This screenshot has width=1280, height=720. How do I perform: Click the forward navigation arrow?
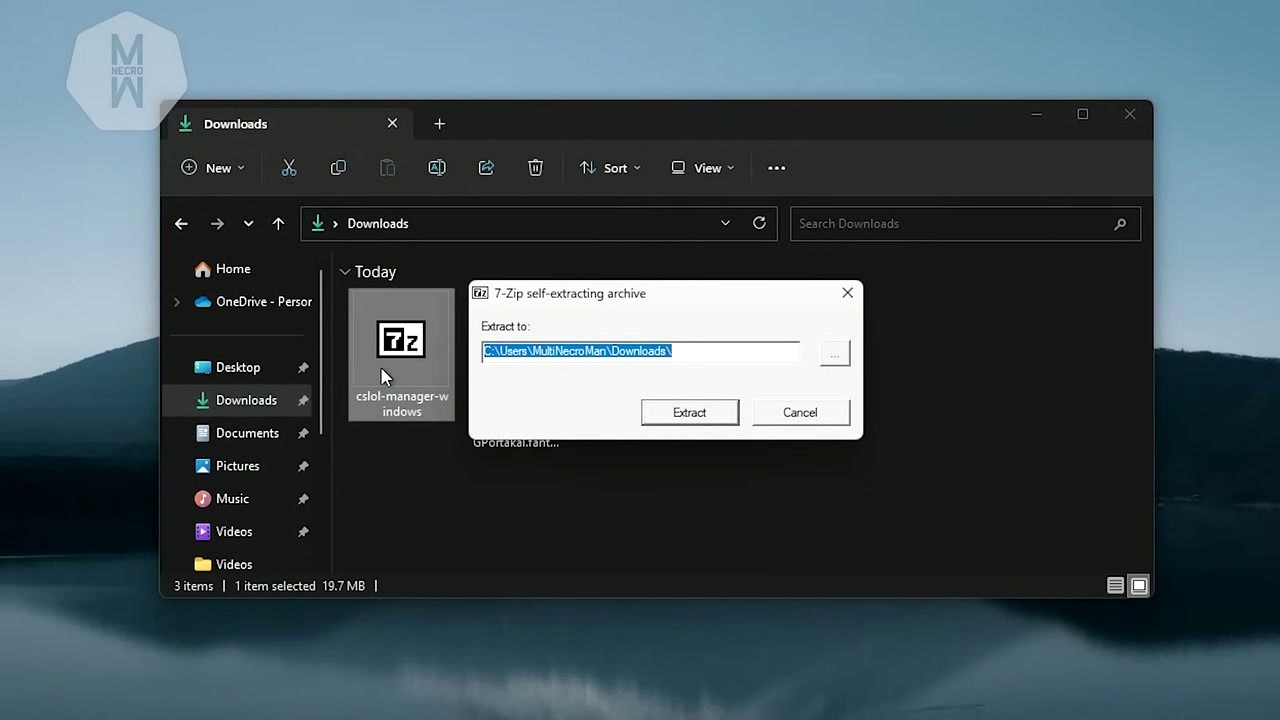(x=217, y=224)
